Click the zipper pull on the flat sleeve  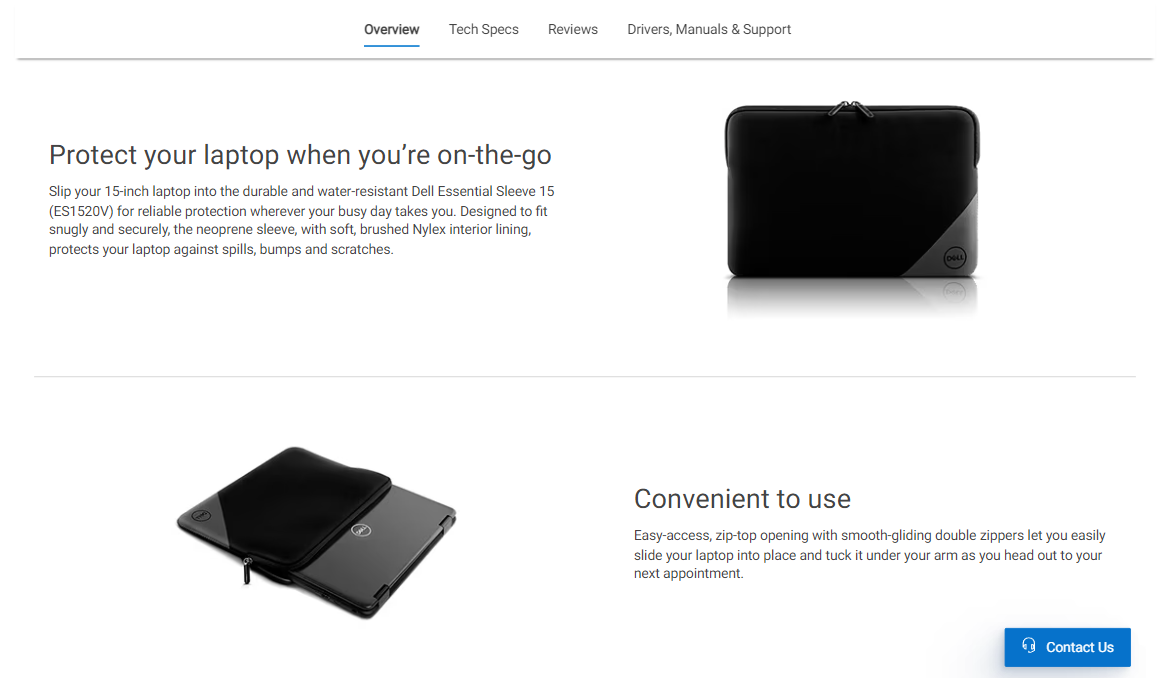[x=247, y=571]
